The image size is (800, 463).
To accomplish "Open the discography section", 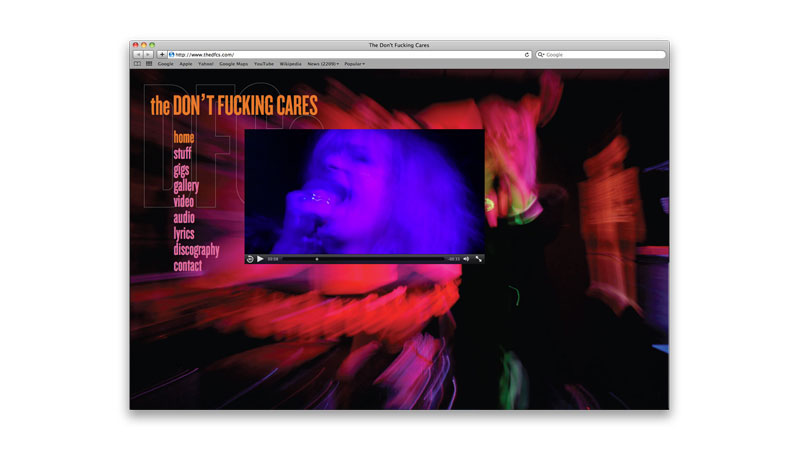I will [x=196, y=250].
